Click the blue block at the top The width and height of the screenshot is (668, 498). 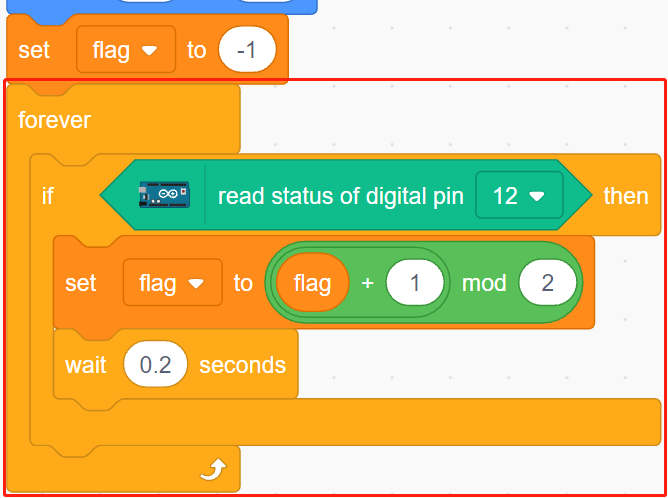[x=162, y=6]
